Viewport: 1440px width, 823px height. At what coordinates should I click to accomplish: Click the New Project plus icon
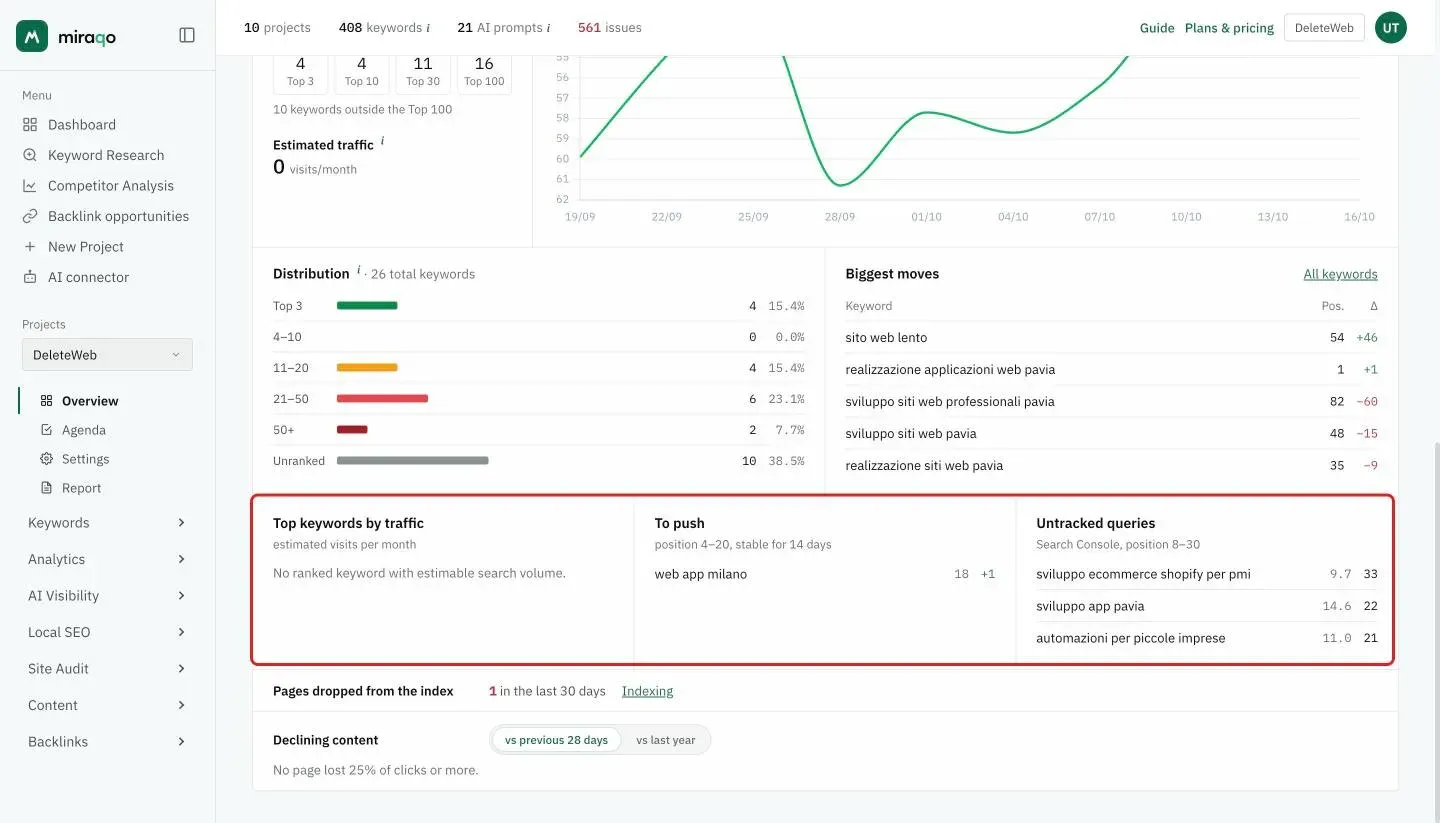30,247
